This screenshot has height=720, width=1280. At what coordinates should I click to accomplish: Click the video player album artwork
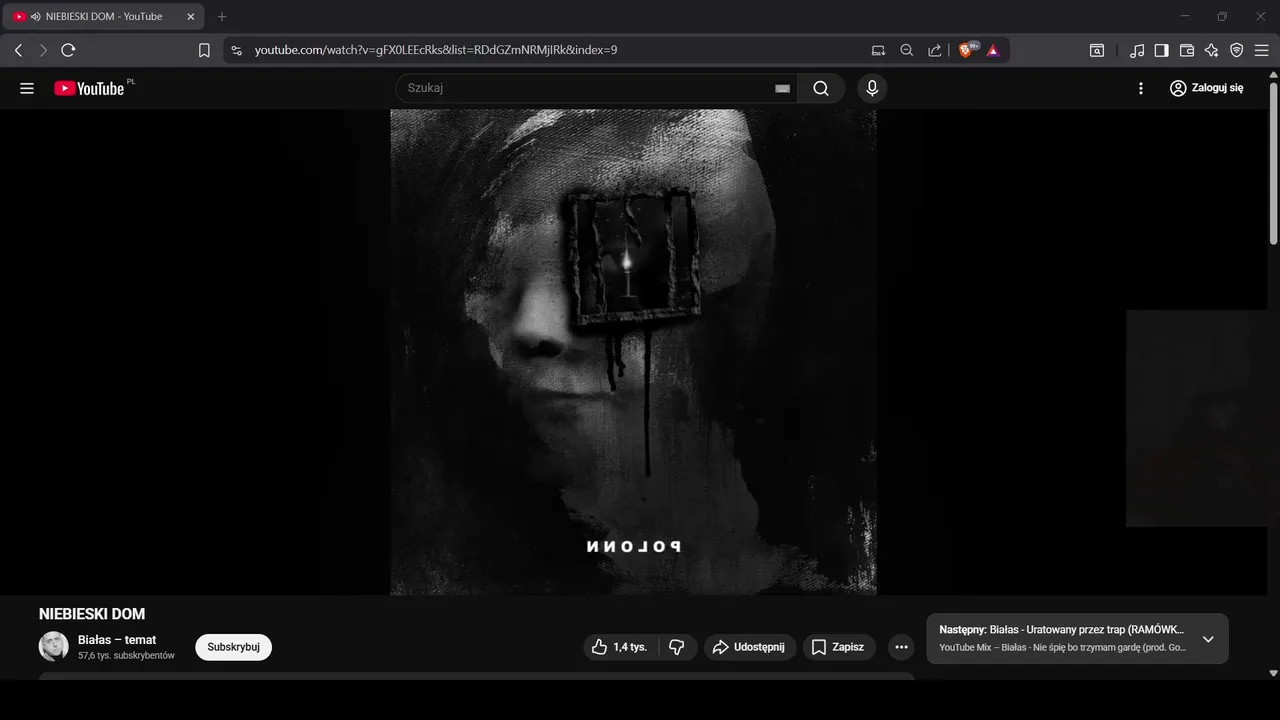(x=633, y=352)
